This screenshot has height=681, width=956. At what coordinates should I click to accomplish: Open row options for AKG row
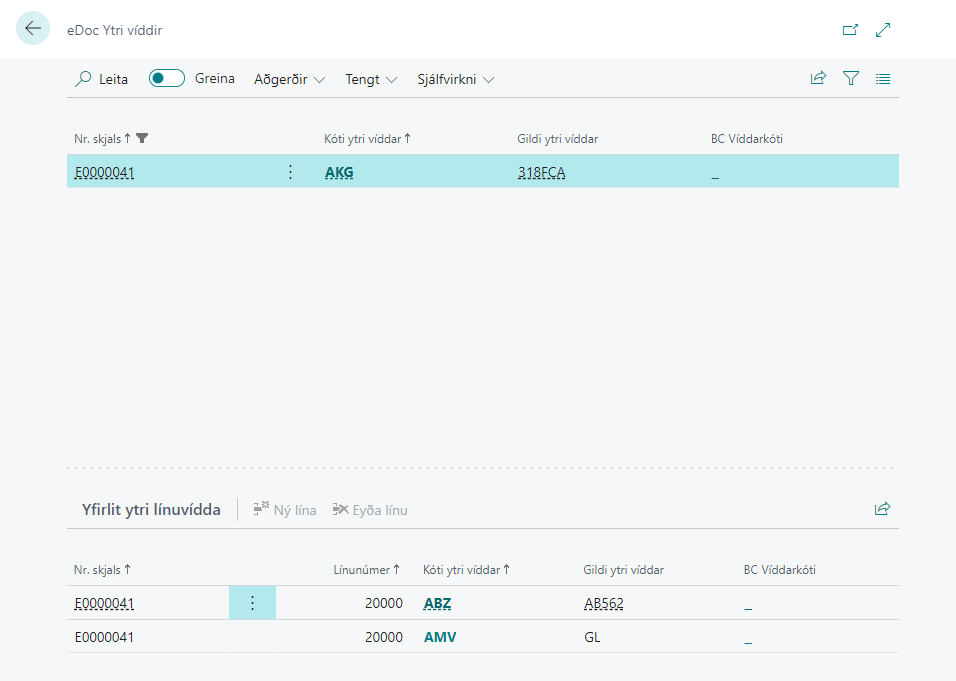pos(291,172)
